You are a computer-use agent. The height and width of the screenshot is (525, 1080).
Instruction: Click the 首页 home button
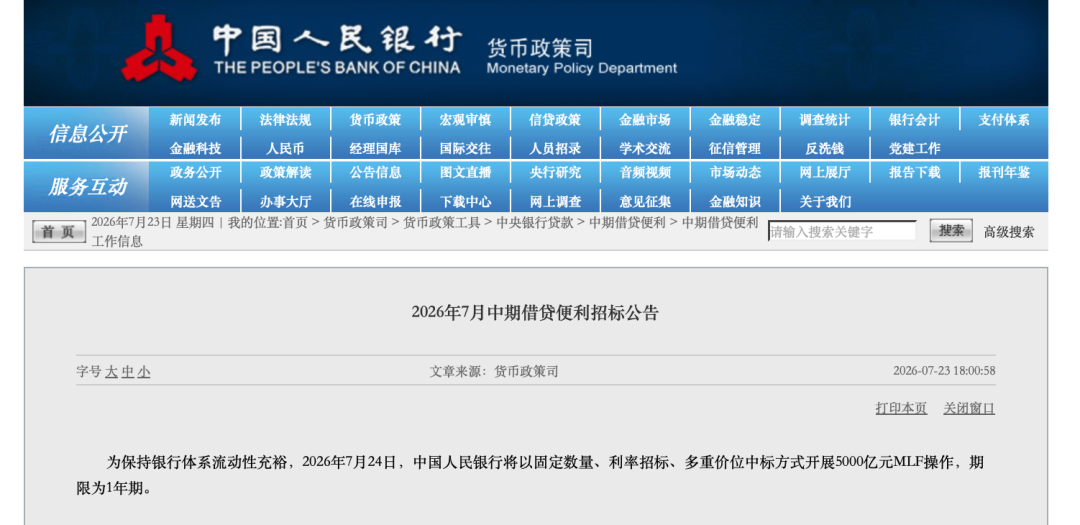59,232
